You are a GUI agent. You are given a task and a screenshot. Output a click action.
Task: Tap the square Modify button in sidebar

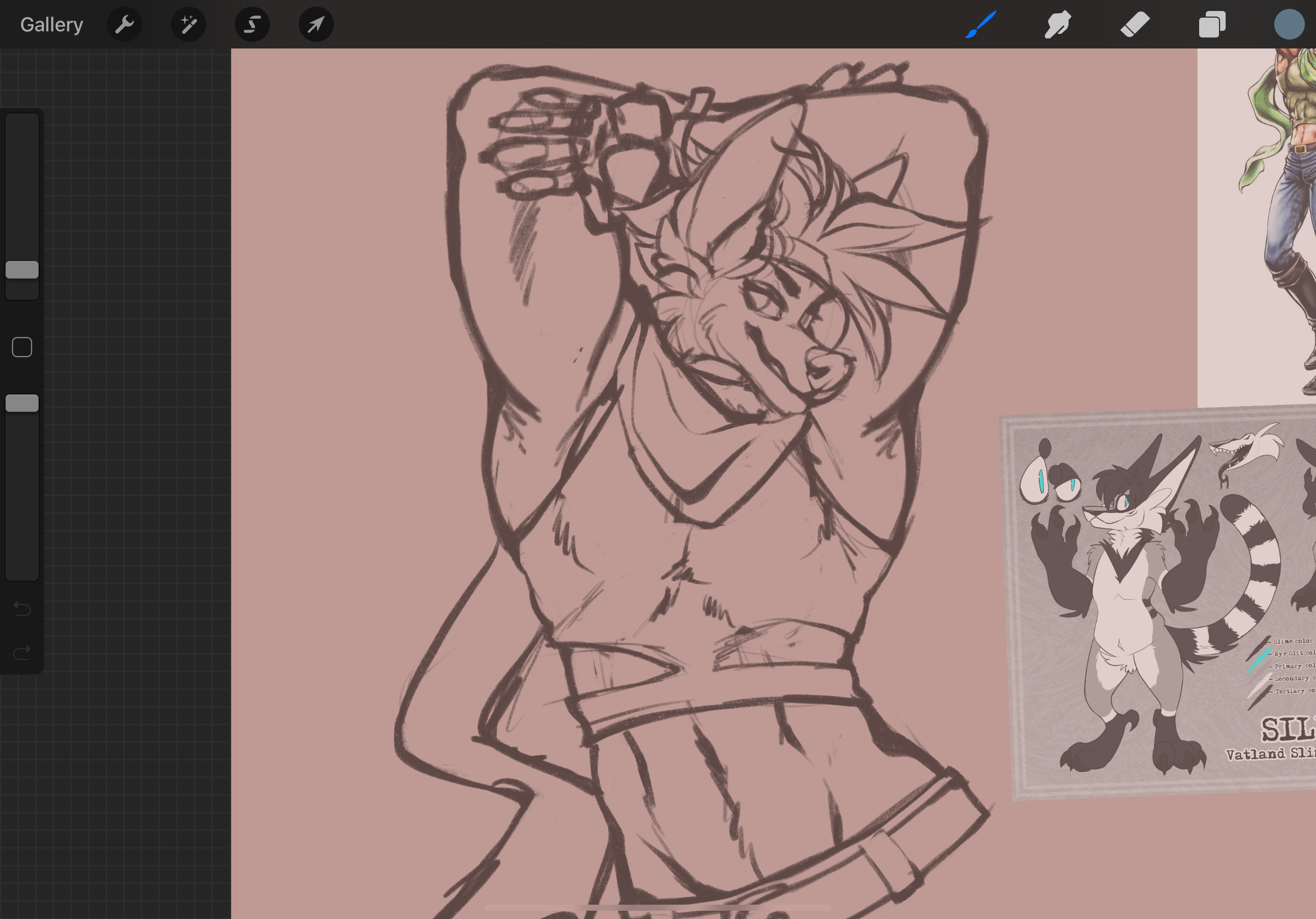pos(22,347)
